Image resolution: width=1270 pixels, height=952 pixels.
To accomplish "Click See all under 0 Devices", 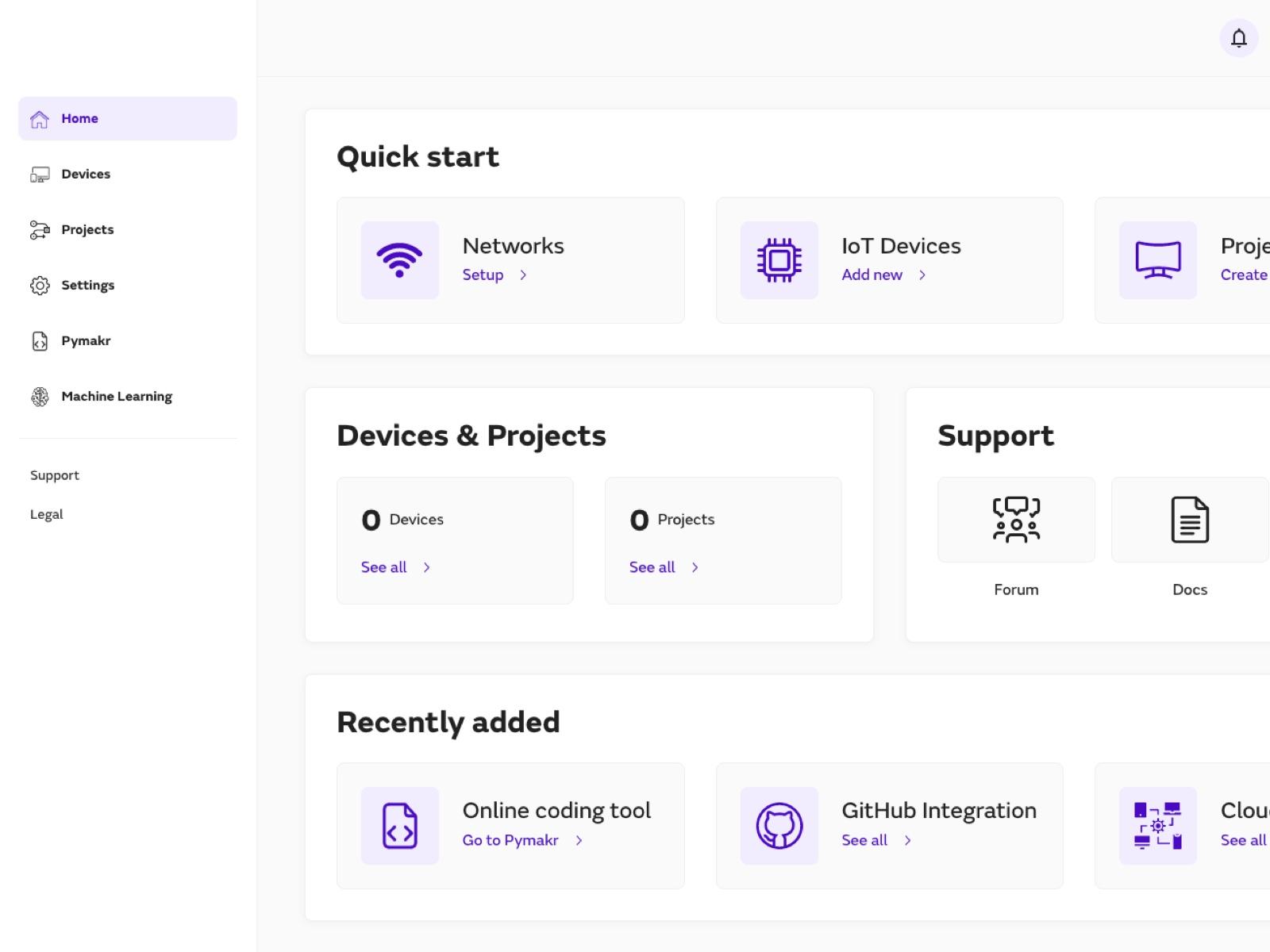I will 383,567.
